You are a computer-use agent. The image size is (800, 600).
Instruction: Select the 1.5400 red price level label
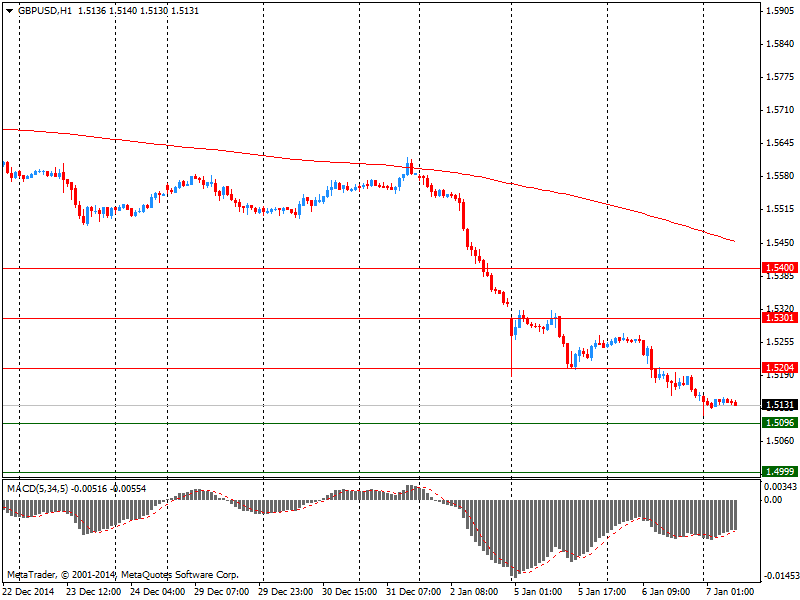point(780,268)
